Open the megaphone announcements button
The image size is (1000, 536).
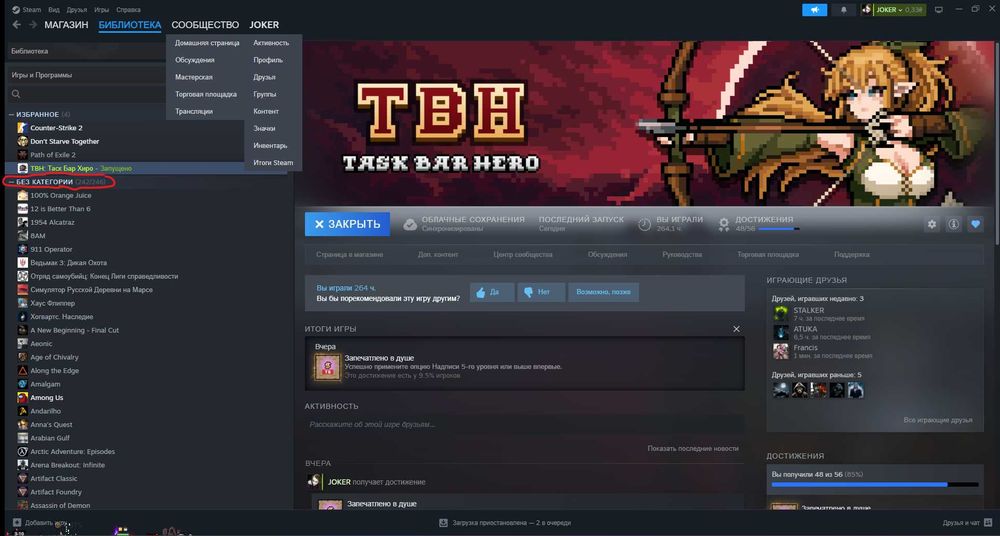[814, 10]
